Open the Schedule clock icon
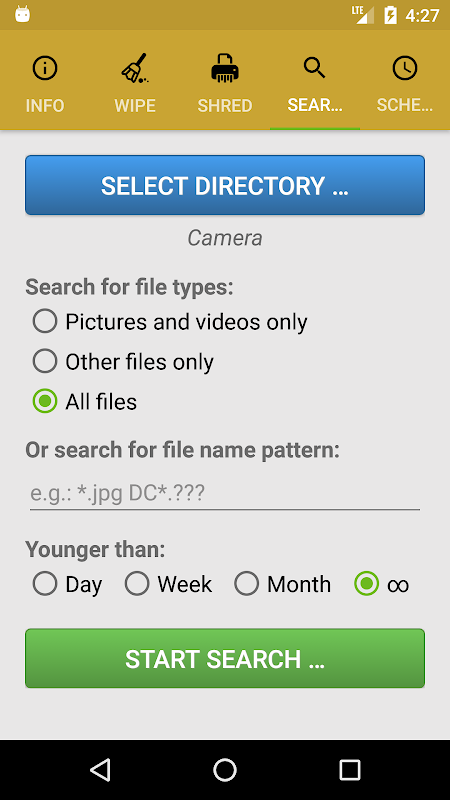This screenshot has height=800, width=450. 405,68
